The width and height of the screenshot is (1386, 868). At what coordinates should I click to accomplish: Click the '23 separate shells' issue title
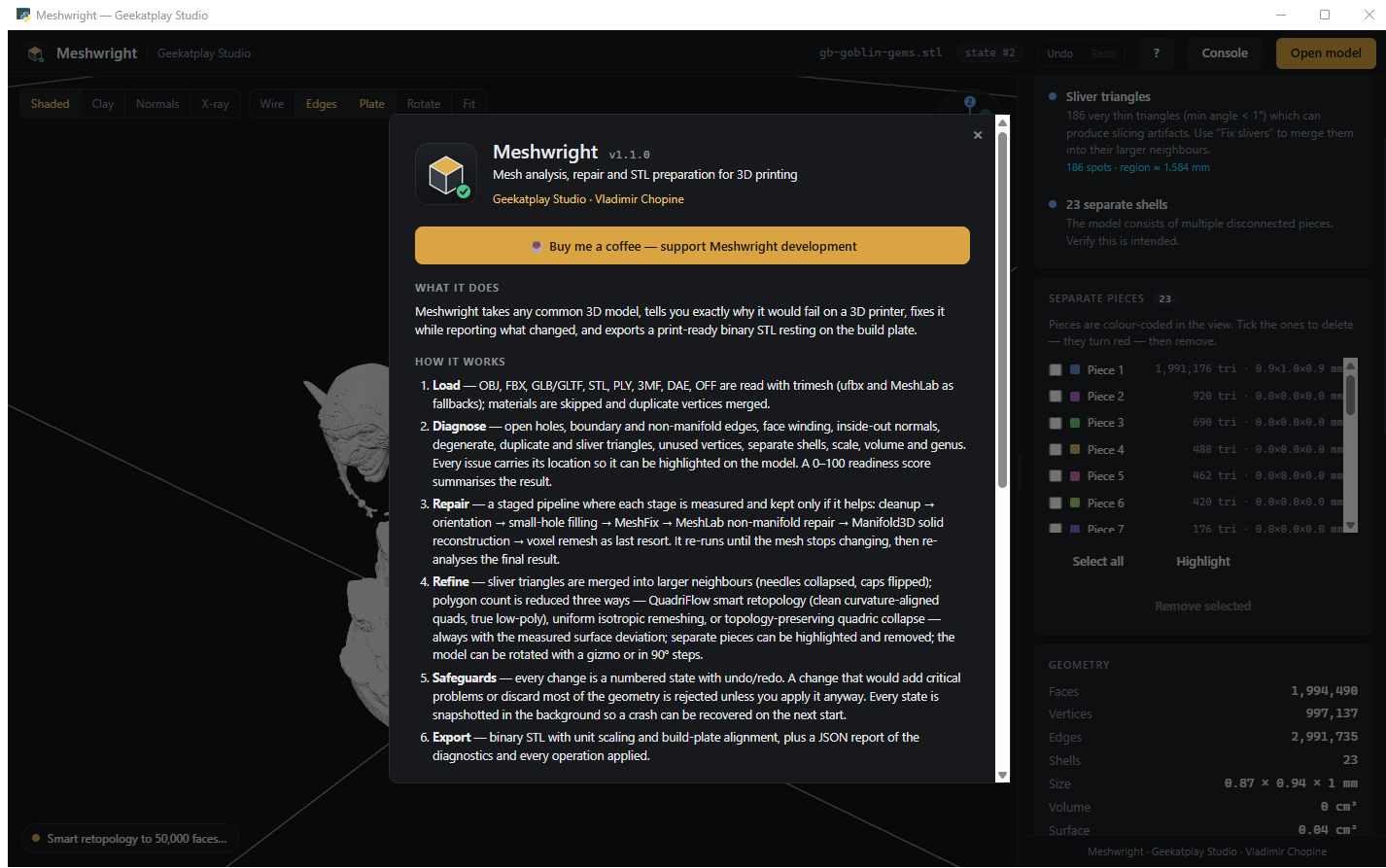point(1117,205)
